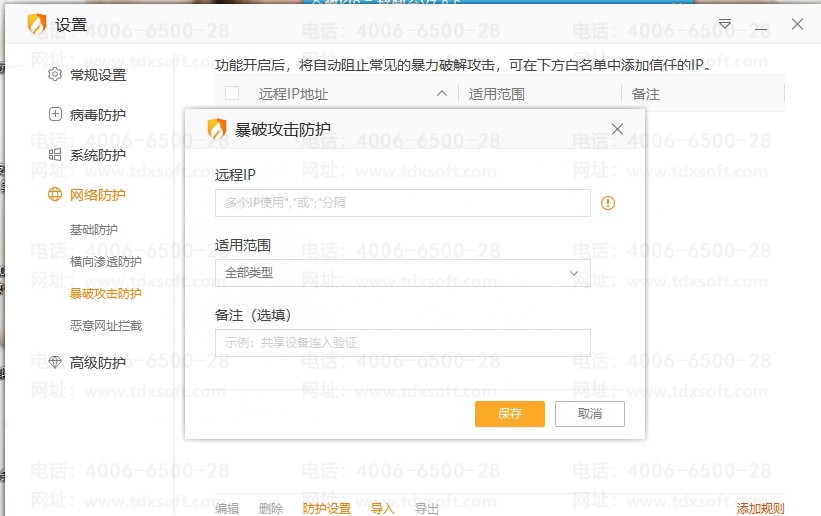Image resolution: width=821 pixels, height=516 pixels.
Task: Click the Huorong shield logo in settings title
Action: (x=37, y=24)
